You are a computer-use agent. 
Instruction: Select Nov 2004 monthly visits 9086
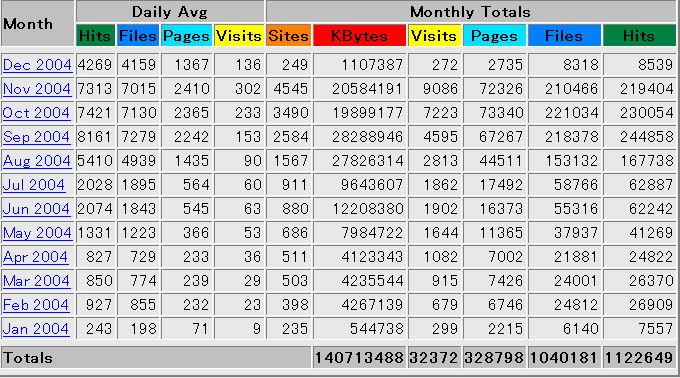[441, 89]
